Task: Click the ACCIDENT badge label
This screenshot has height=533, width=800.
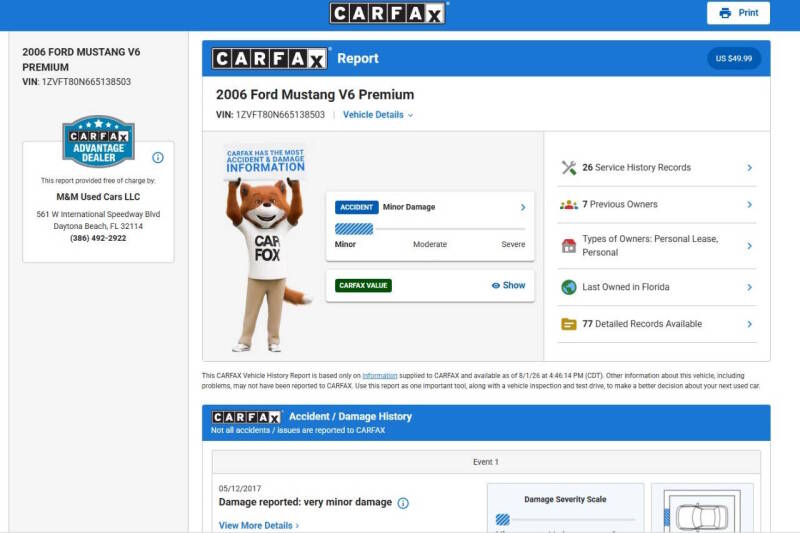Action: [357, 207]
